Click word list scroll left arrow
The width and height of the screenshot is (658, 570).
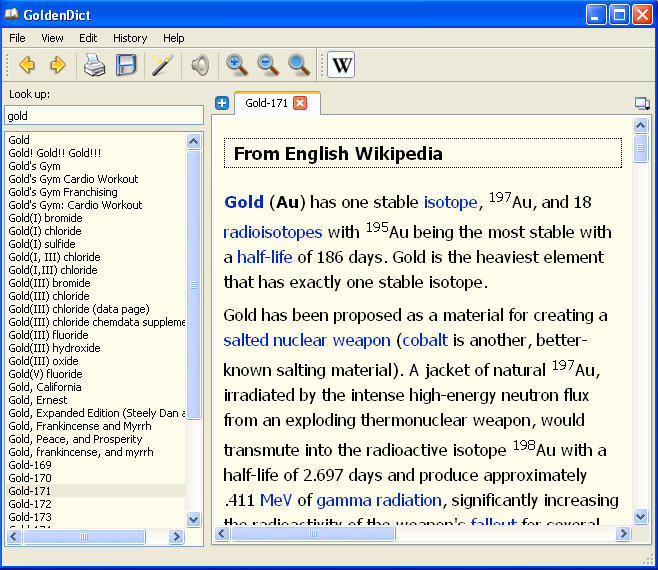(x=14, y=536)
